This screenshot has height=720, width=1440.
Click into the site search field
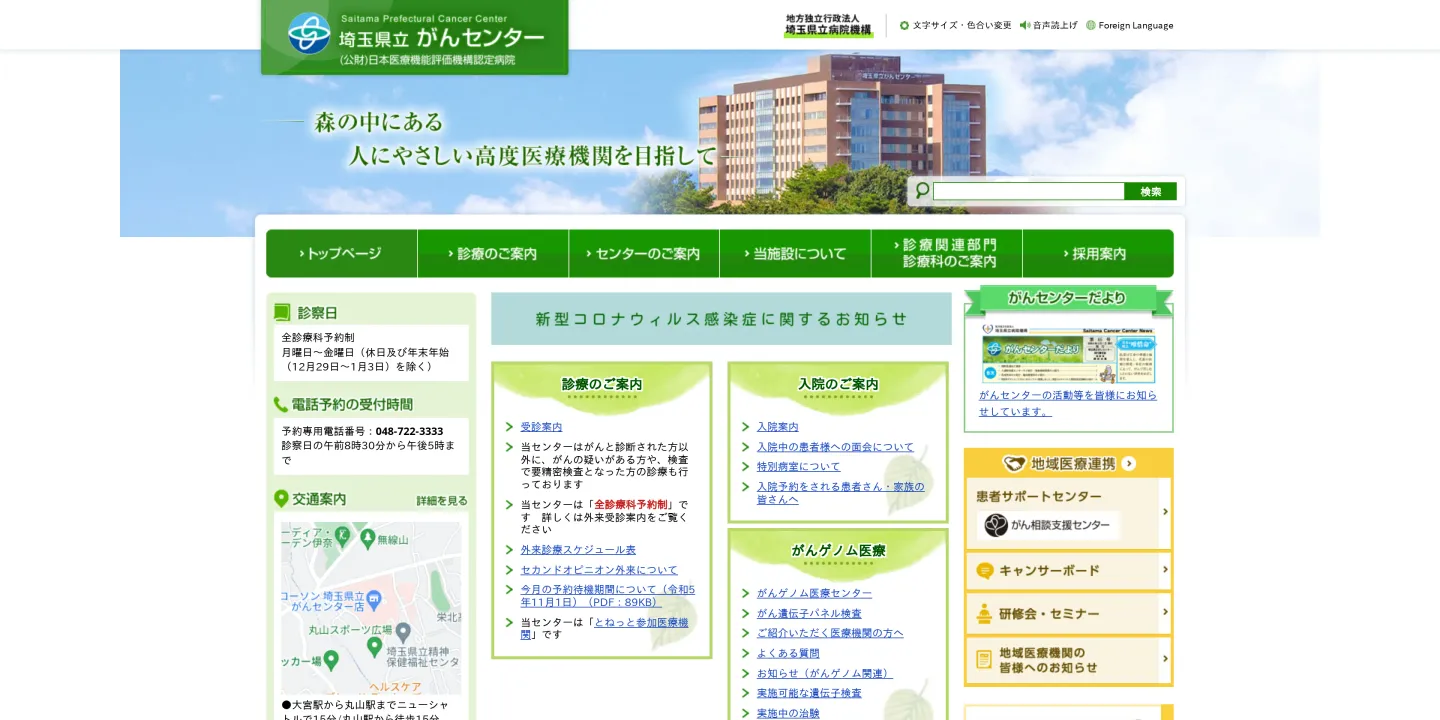(1029, 191)
